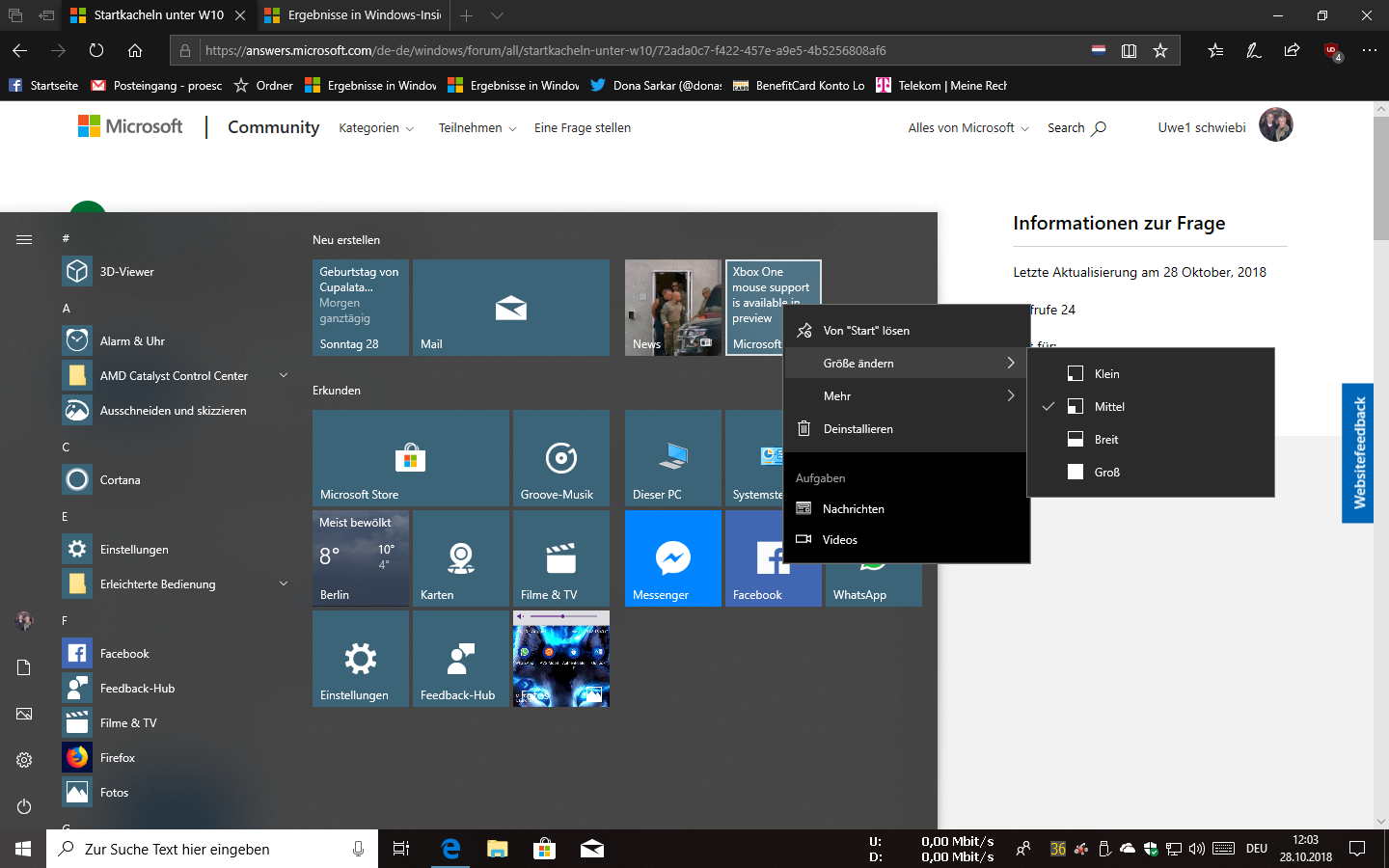This screenshot has width=1389, height=868.
Task: Open the Berlin weather tile
Action: coord(361,558)
